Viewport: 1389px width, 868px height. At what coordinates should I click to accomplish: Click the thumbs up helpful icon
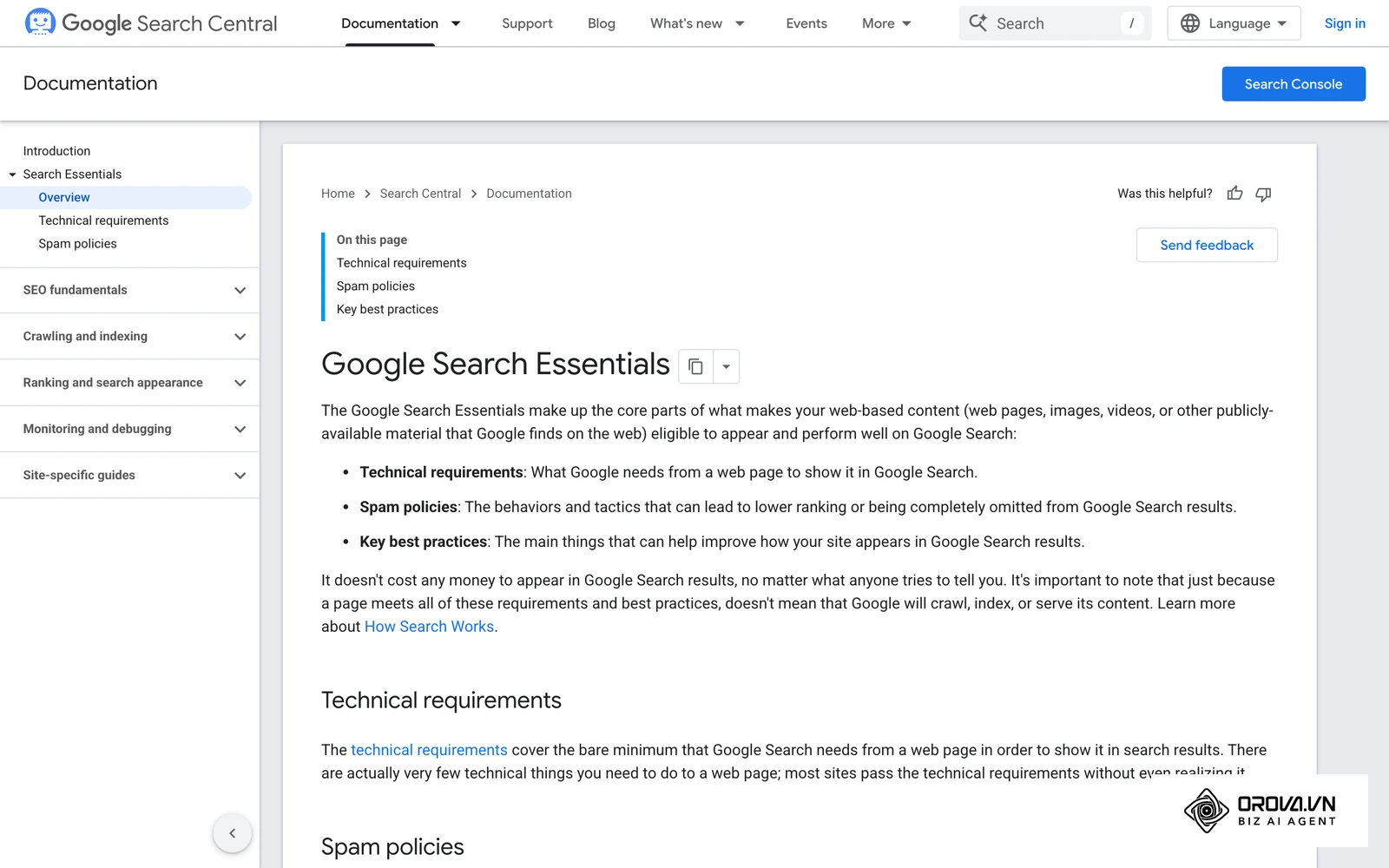tap(1234, 194)
